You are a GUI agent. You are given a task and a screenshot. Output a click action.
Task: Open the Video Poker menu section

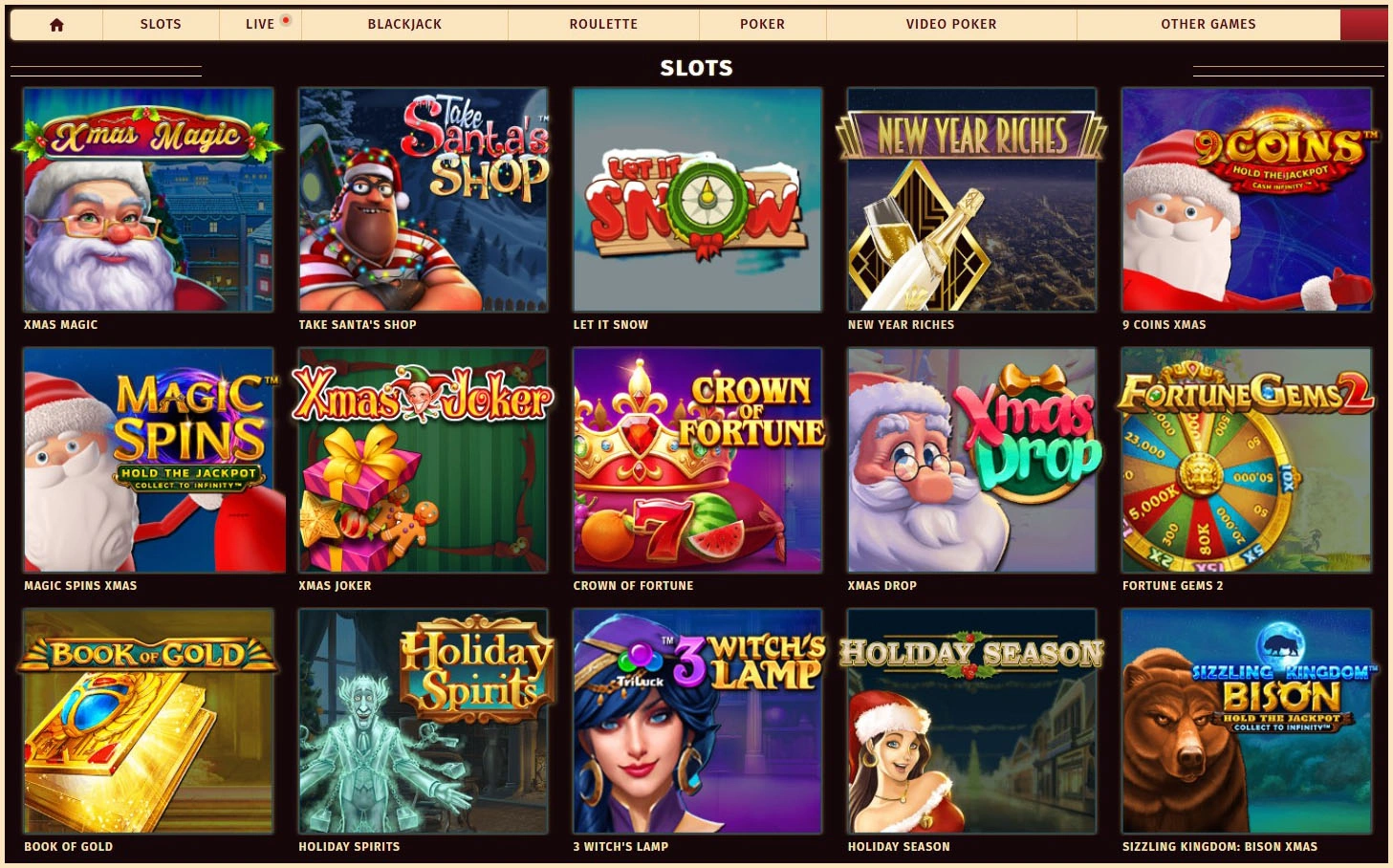click(951, 25)
